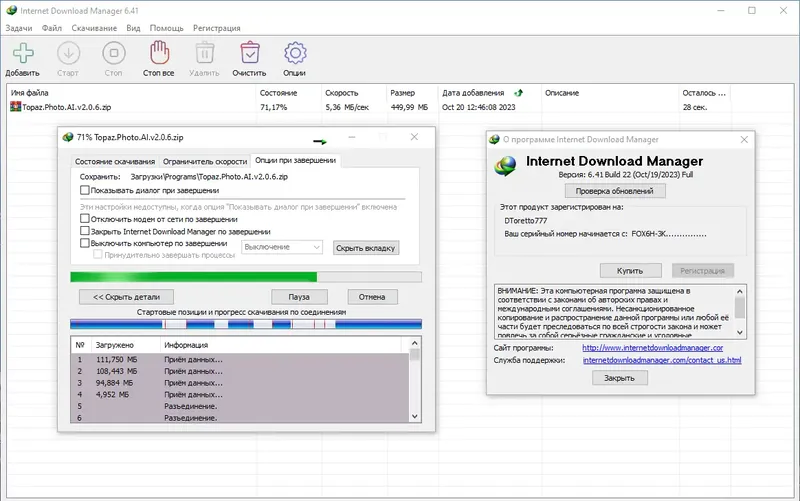Image resolution: width=800 pixels, height=501 pixels.
Task: Select connection row with 4,952 МБ
Action: click(x=240, y=395)
